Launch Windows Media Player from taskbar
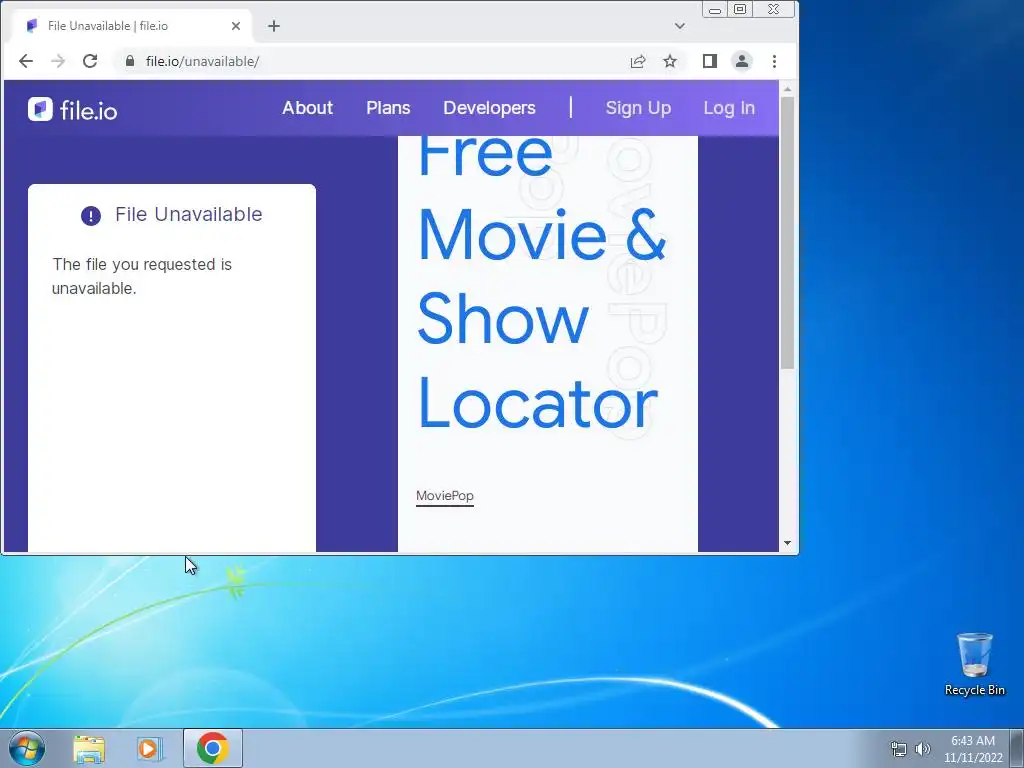The height and width of the screenshot is (768, 1024). point(150,749)
